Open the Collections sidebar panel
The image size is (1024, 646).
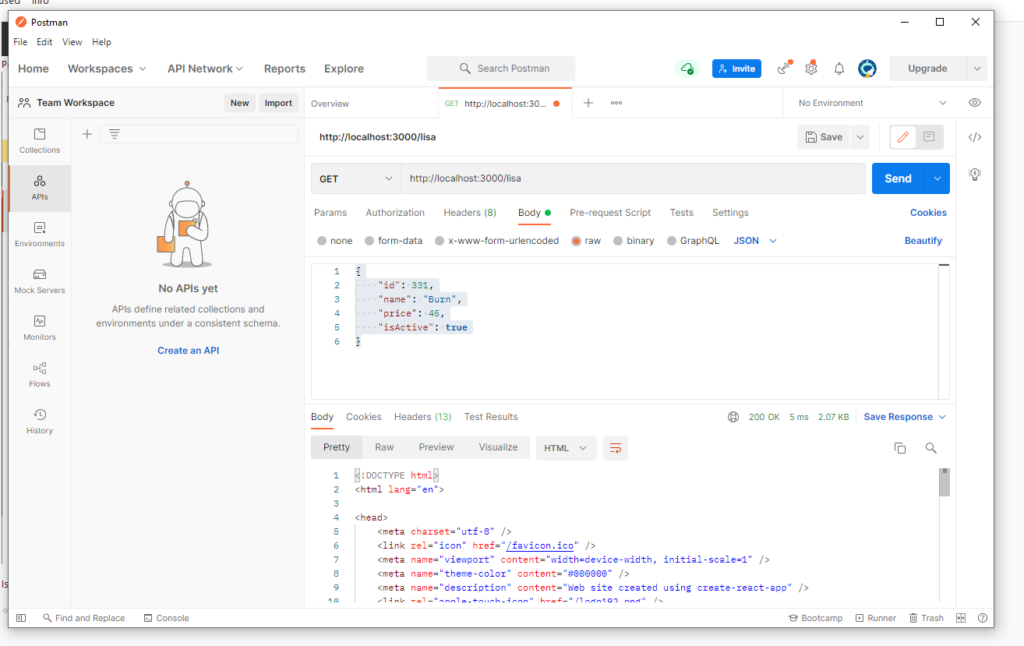[x=39, y=140]
